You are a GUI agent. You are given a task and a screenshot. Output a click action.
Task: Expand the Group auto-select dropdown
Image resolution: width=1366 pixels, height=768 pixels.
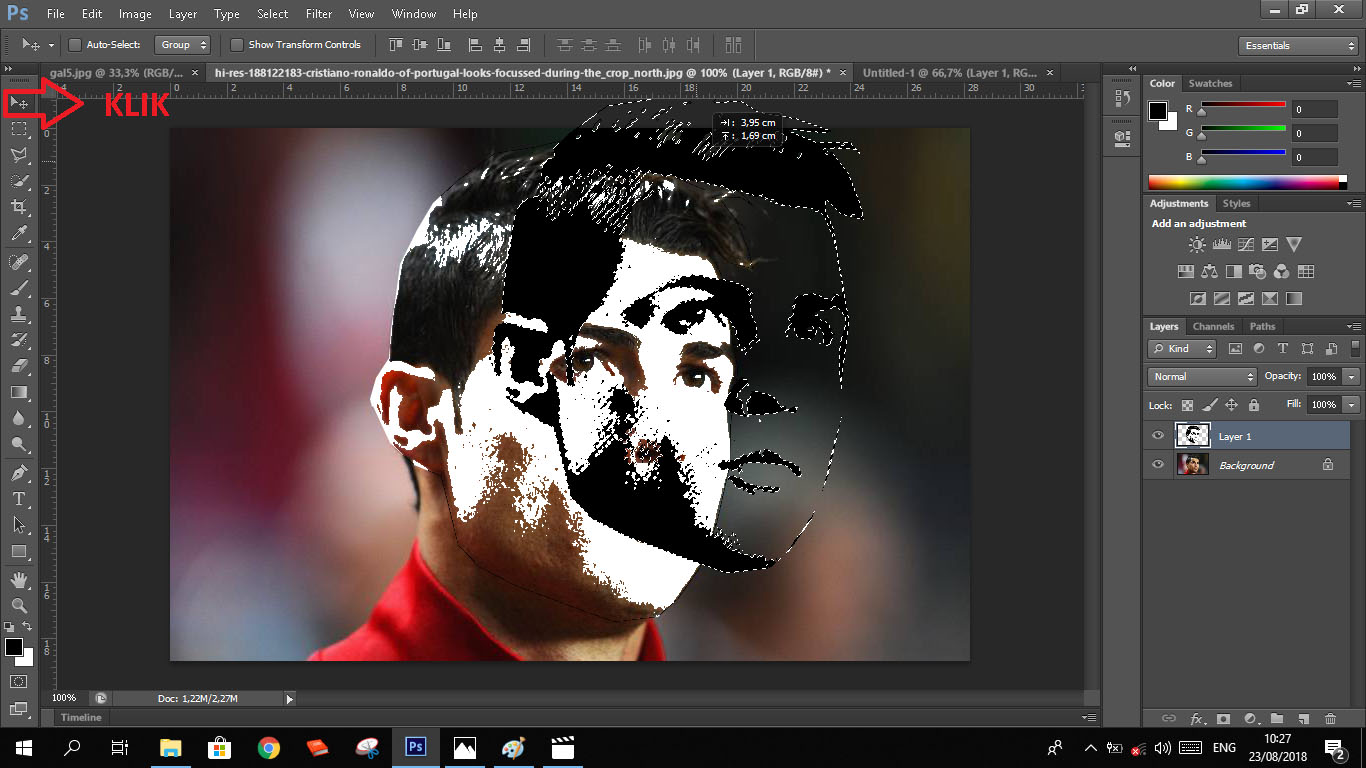(x=184, y=45)
